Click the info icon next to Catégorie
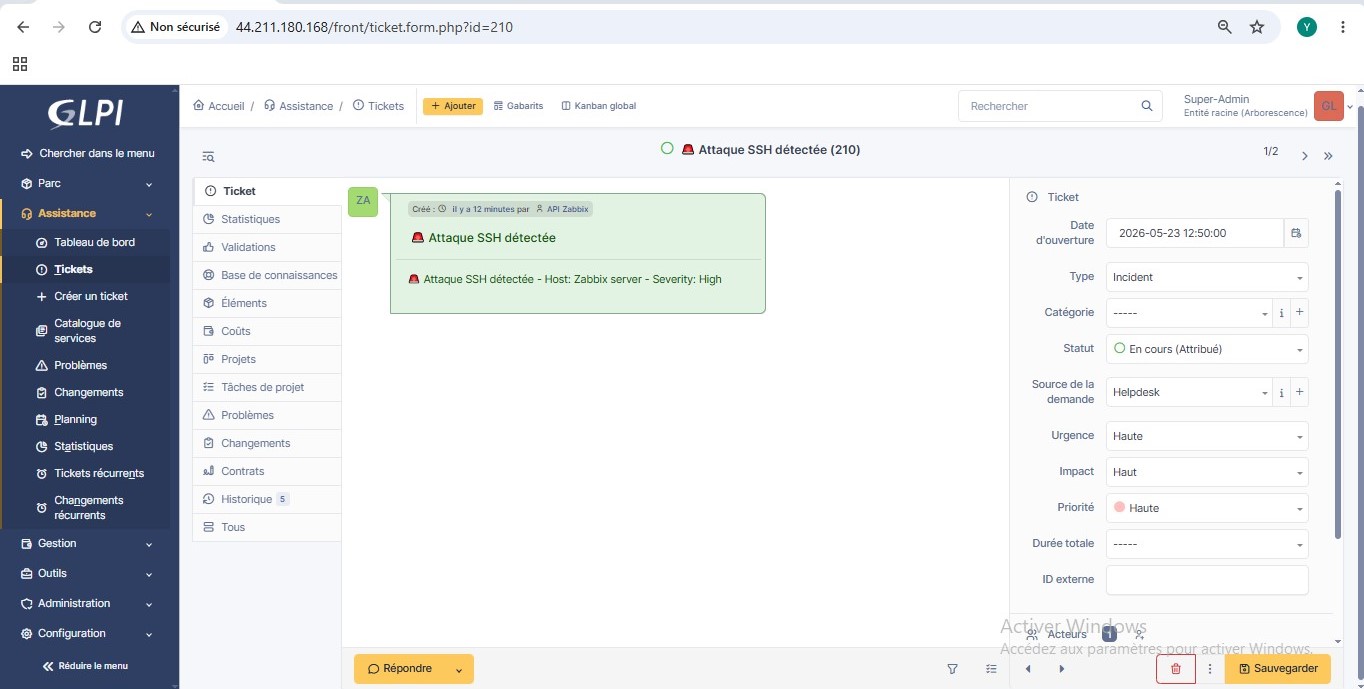The image size is (1364, 689). pyautogui.click(x=1282, y=313)
